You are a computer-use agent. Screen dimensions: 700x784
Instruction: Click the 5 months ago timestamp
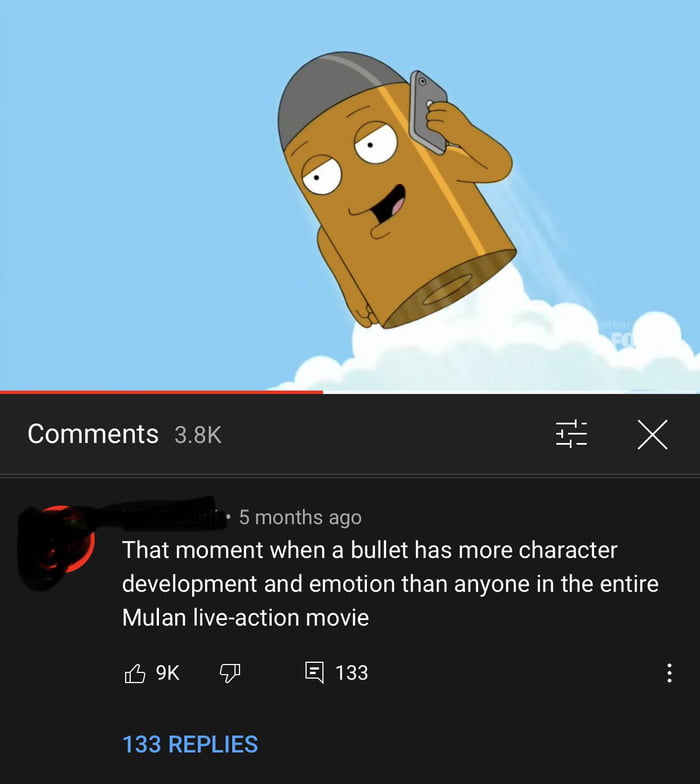(300, 517)
